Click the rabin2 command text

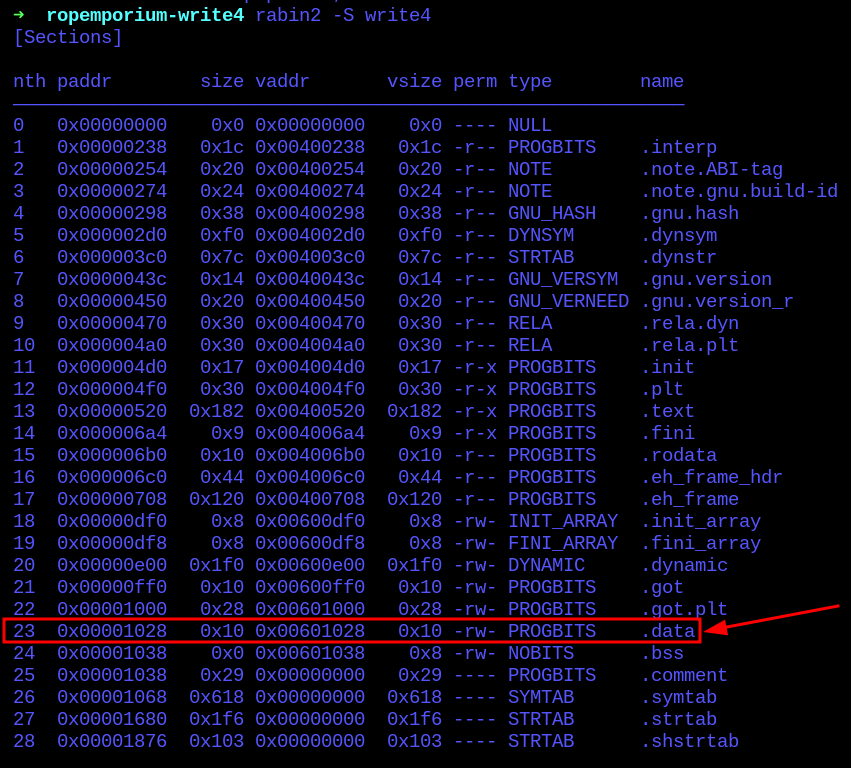click(x=288, y=15)
